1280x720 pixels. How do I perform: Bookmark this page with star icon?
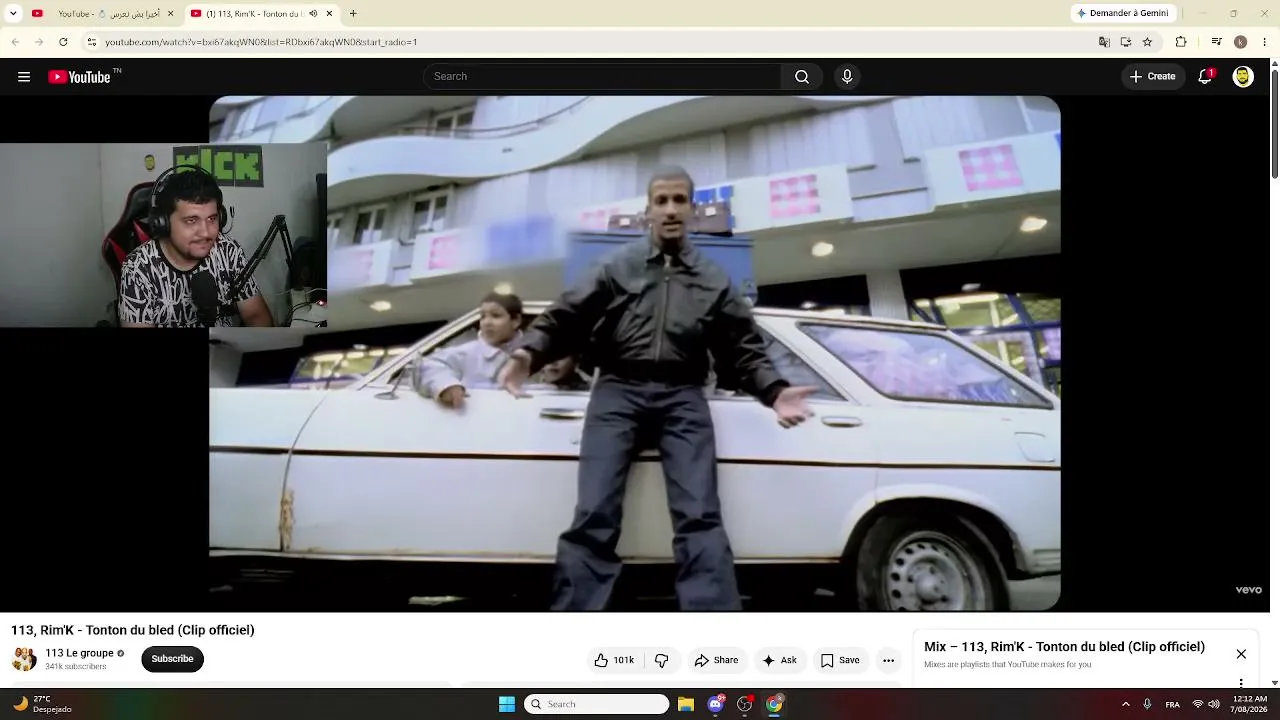[x=1147, y=42]
